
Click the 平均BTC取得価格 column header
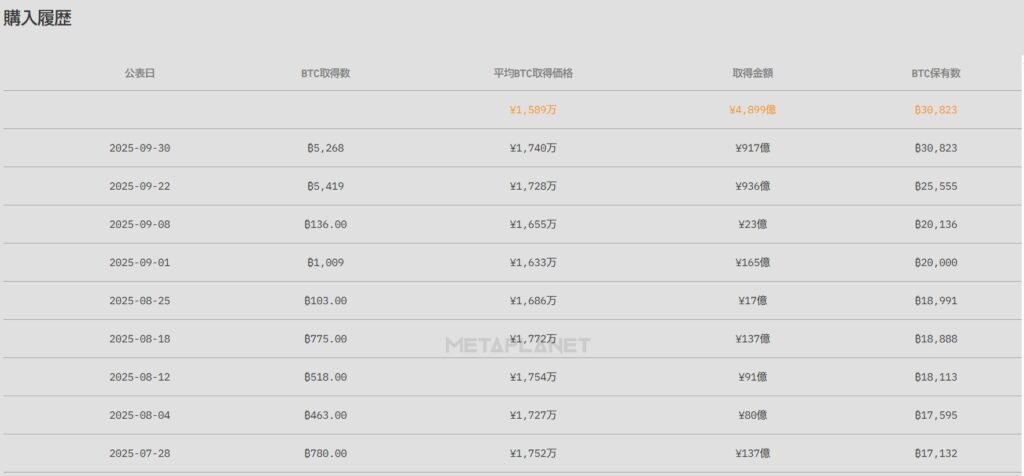tap(533, 73)
